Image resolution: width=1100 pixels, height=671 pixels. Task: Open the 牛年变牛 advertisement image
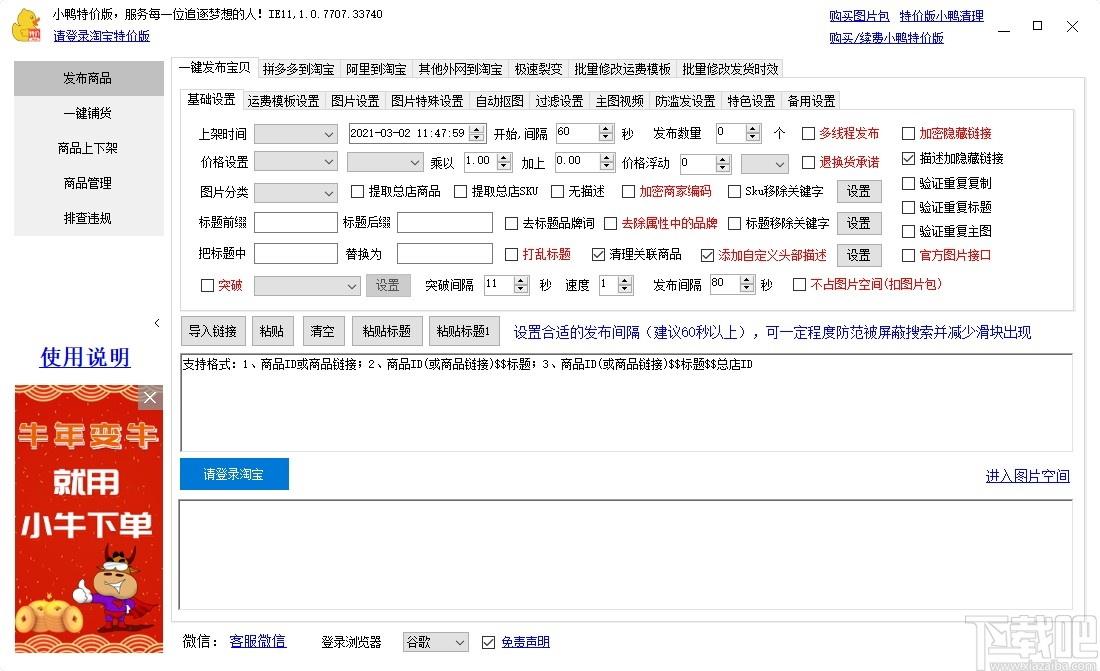click(x=89, y=519)
